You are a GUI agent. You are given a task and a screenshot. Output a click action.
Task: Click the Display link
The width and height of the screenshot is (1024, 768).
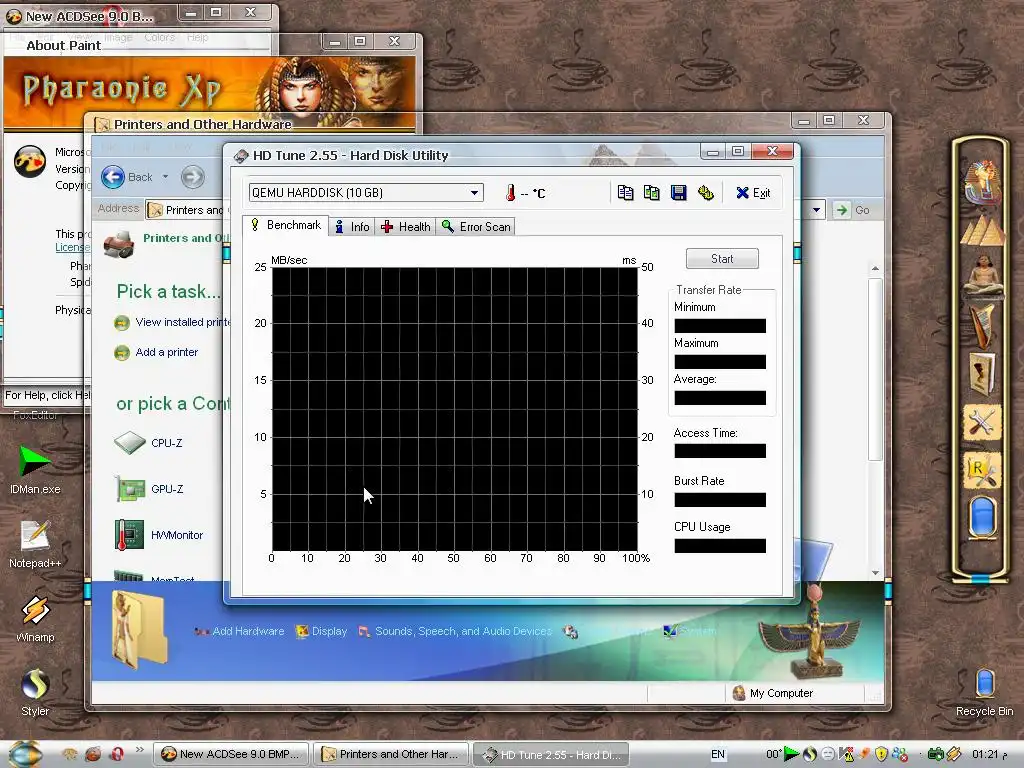tap(321, 632)
